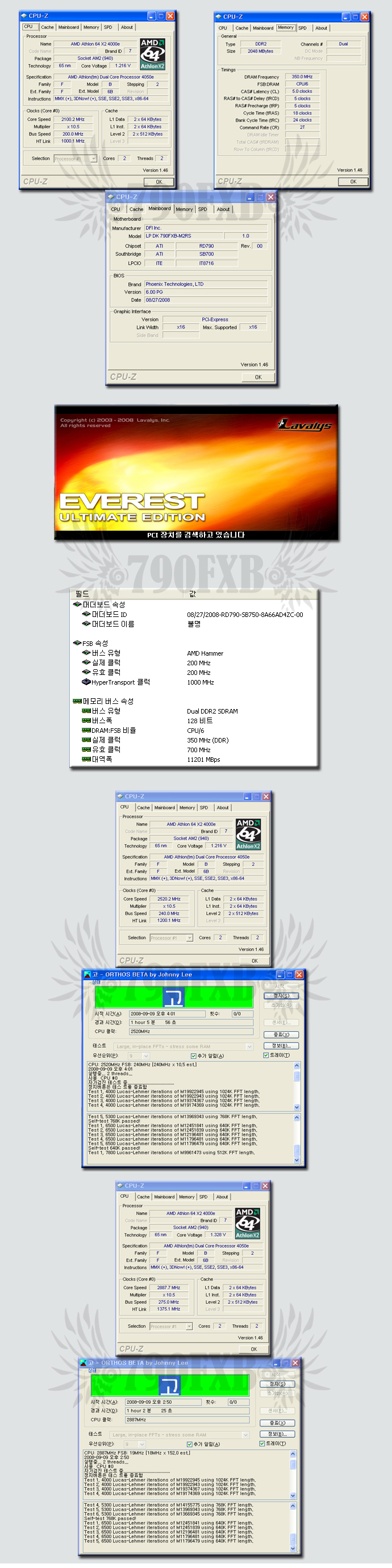Viewport: 392px width, 1568px height.
Task: Click the FSB 속성 group icon
Action: point(77,643)
